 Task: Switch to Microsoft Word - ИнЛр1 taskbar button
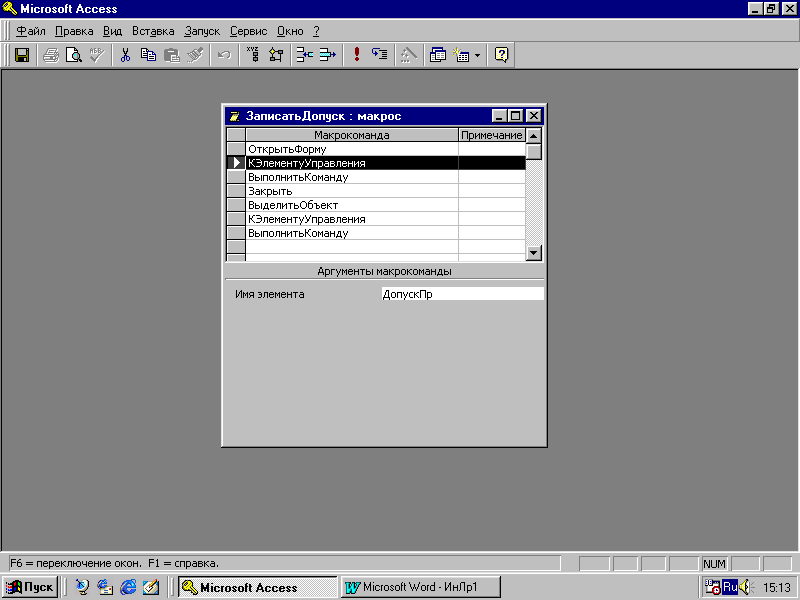(420, 587)
